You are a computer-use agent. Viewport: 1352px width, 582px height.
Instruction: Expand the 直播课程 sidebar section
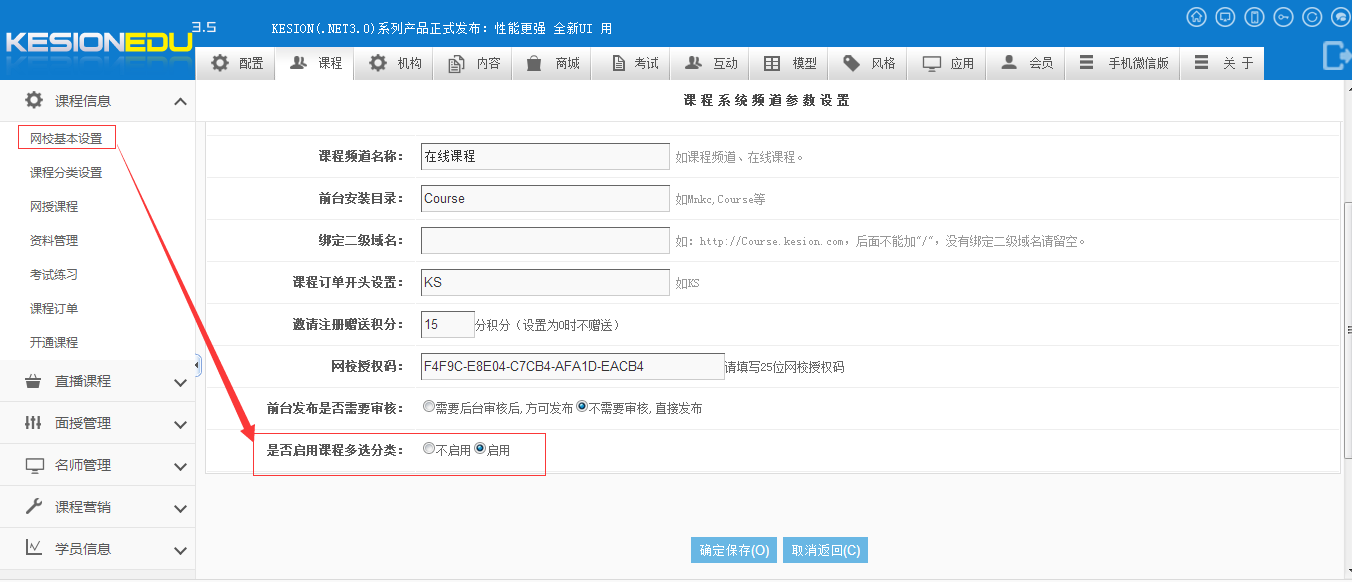pyautogui.click(x=96, y=381)
